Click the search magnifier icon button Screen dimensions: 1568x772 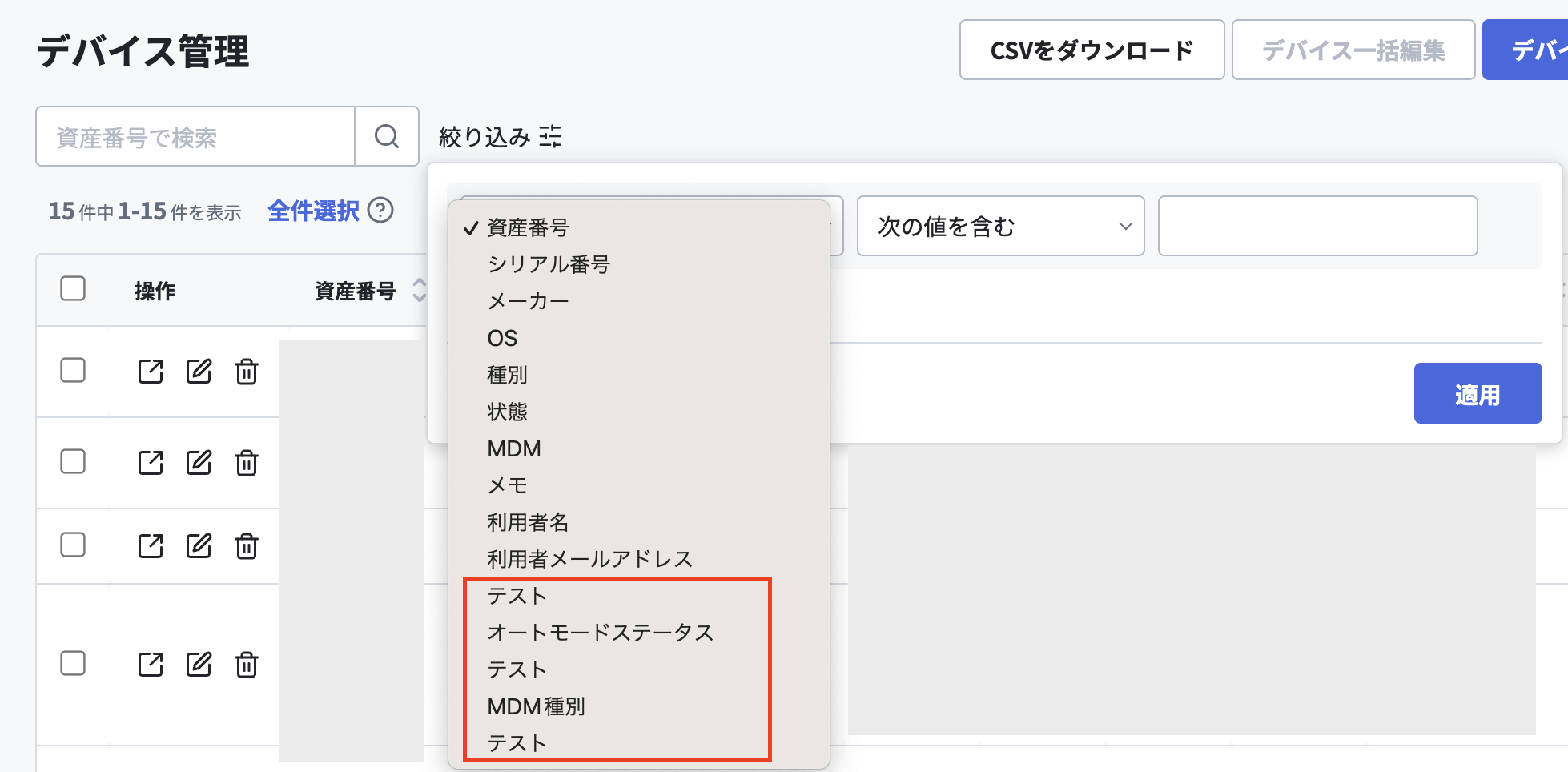[x=387, y=136]
